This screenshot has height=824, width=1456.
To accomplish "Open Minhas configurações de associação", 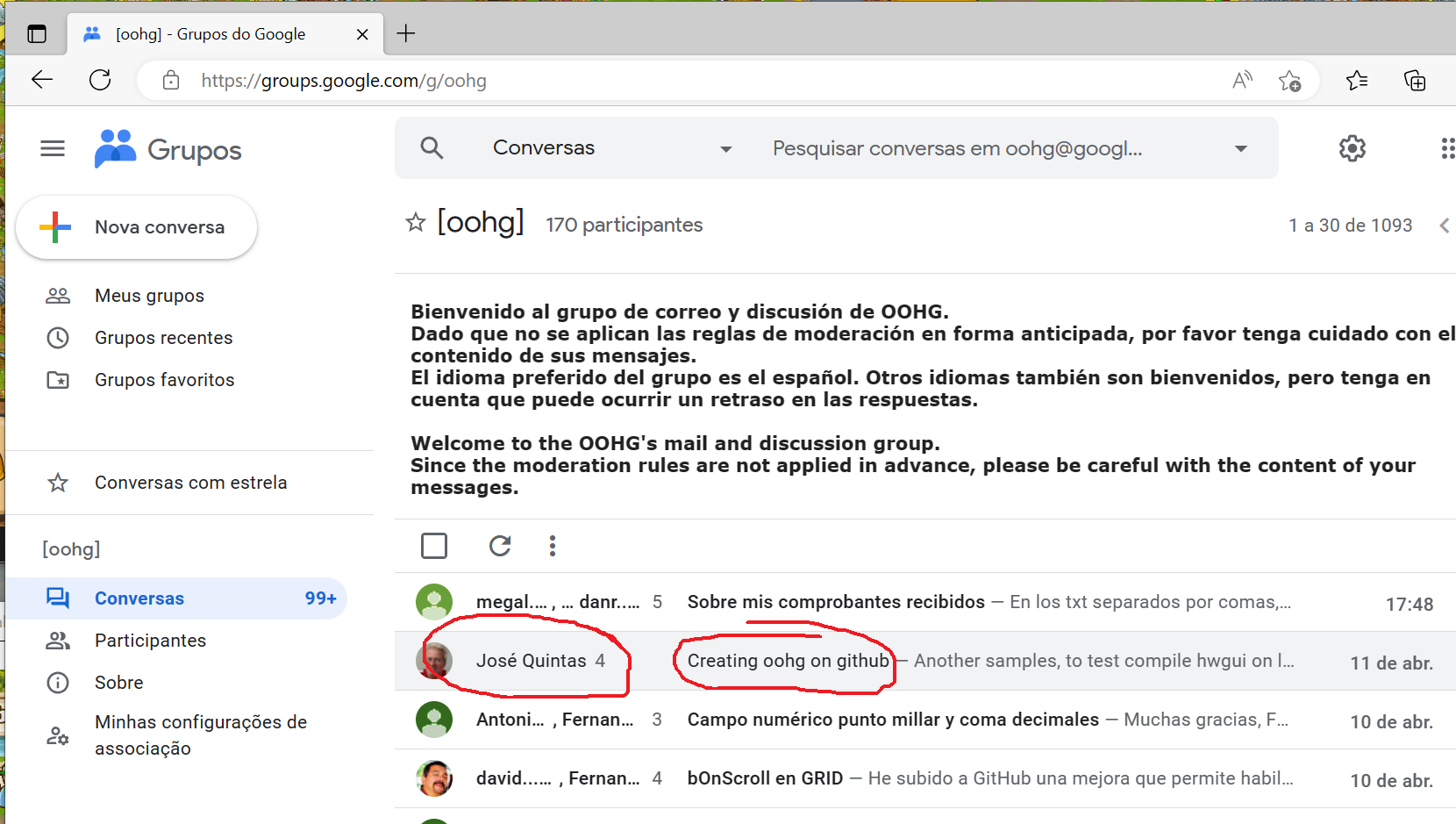I will coord(200,735).
